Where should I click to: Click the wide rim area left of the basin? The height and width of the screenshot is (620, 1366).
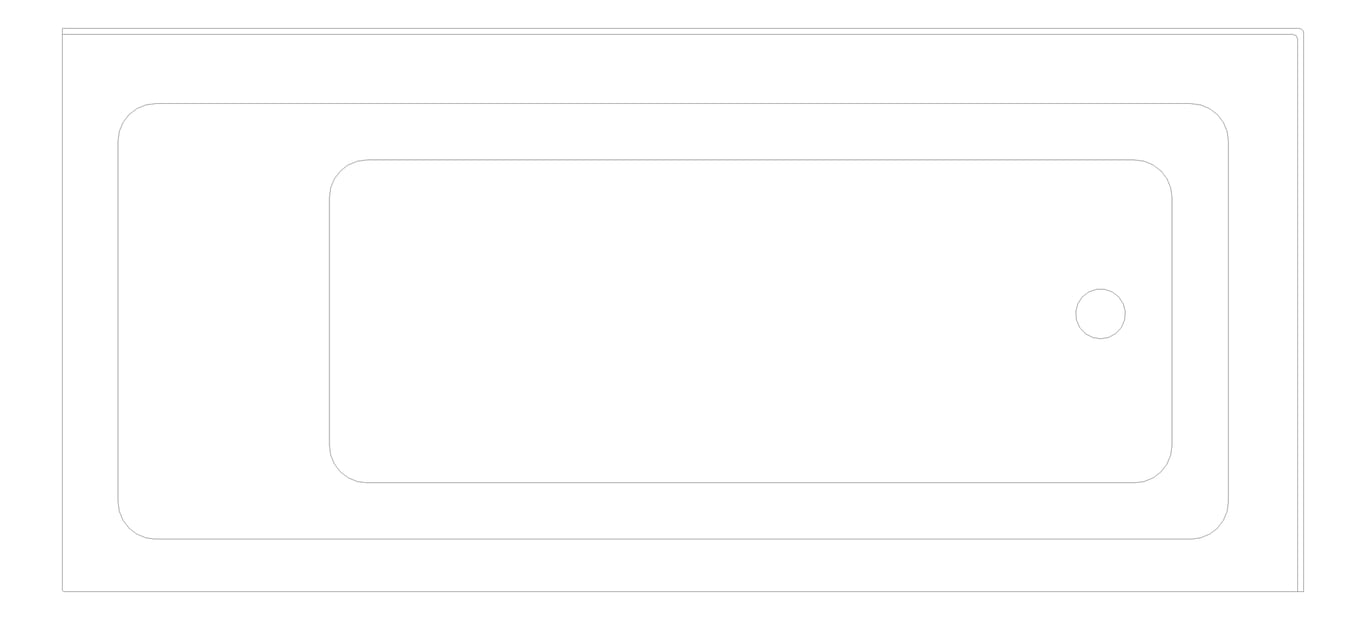(223, 320)
